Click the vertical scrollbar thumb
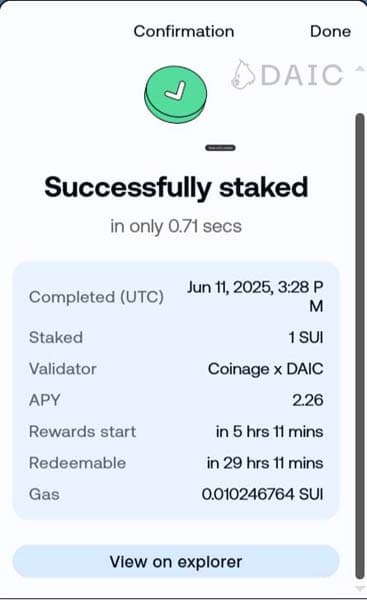The image size is (367, 600). pos(359,346)
